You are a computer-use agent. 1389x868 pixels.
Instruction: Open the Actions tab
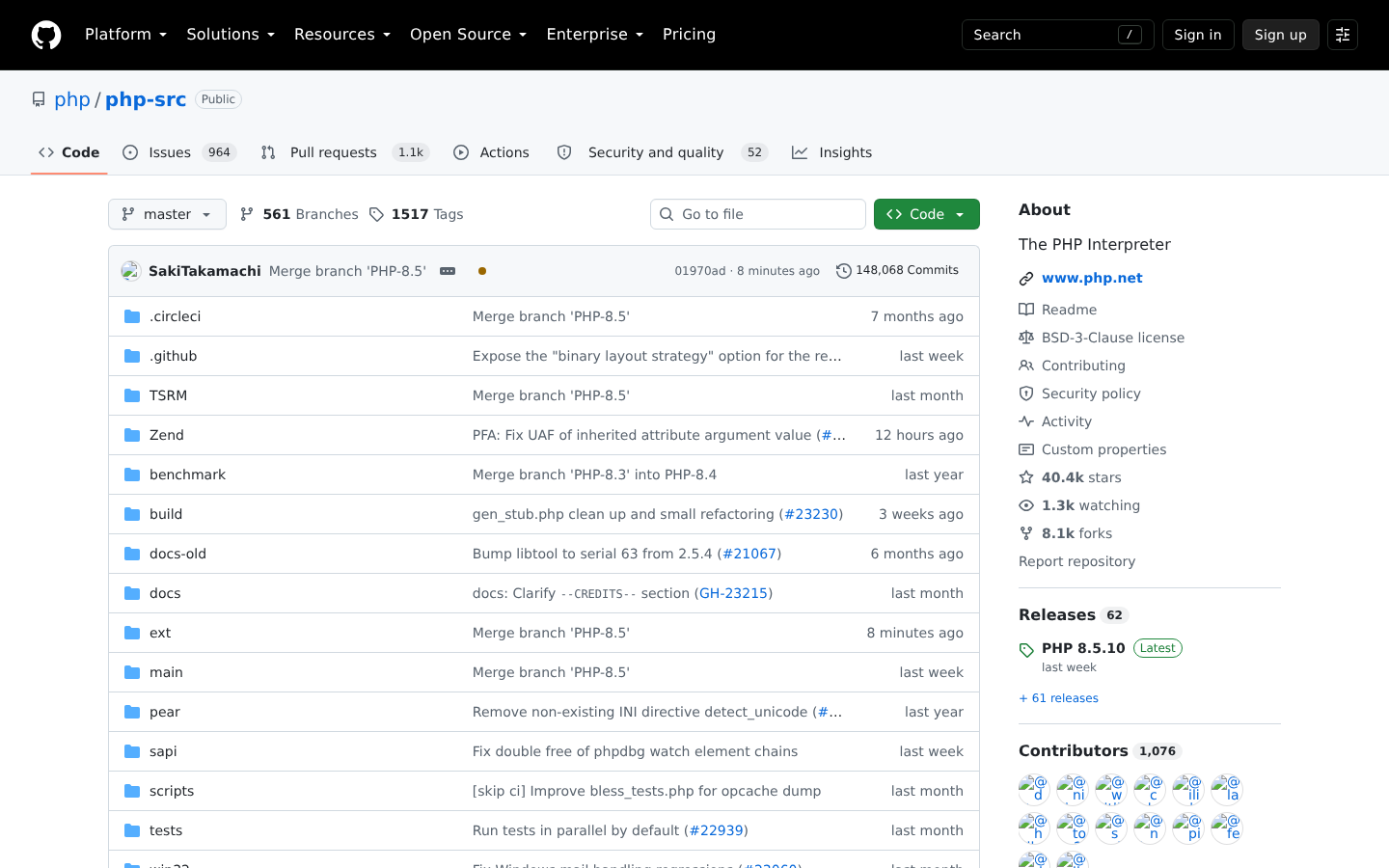pos(491,152)
